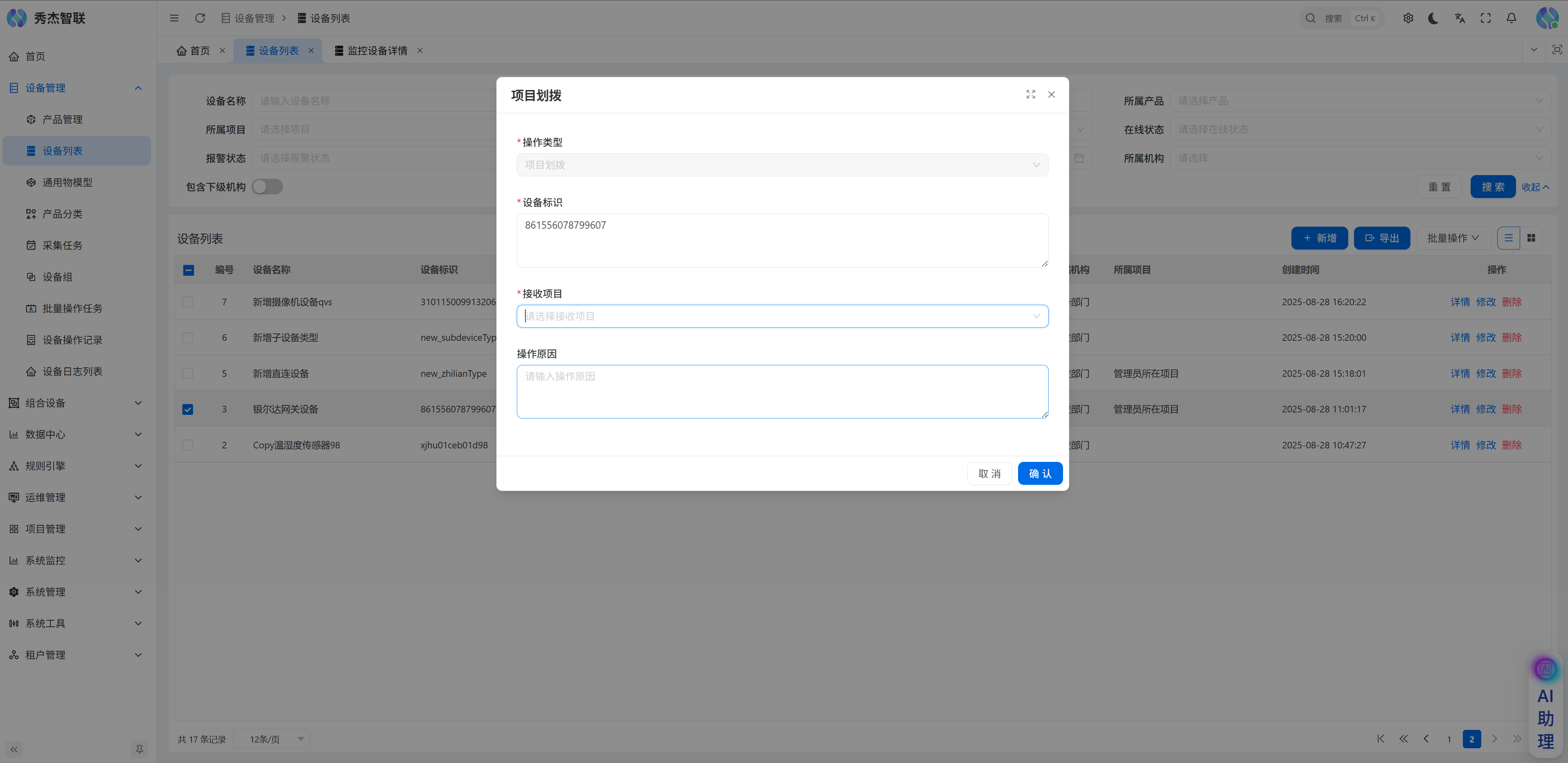Open settings gear icon in header
The image size is (1568, 763).
[1408, 18]
